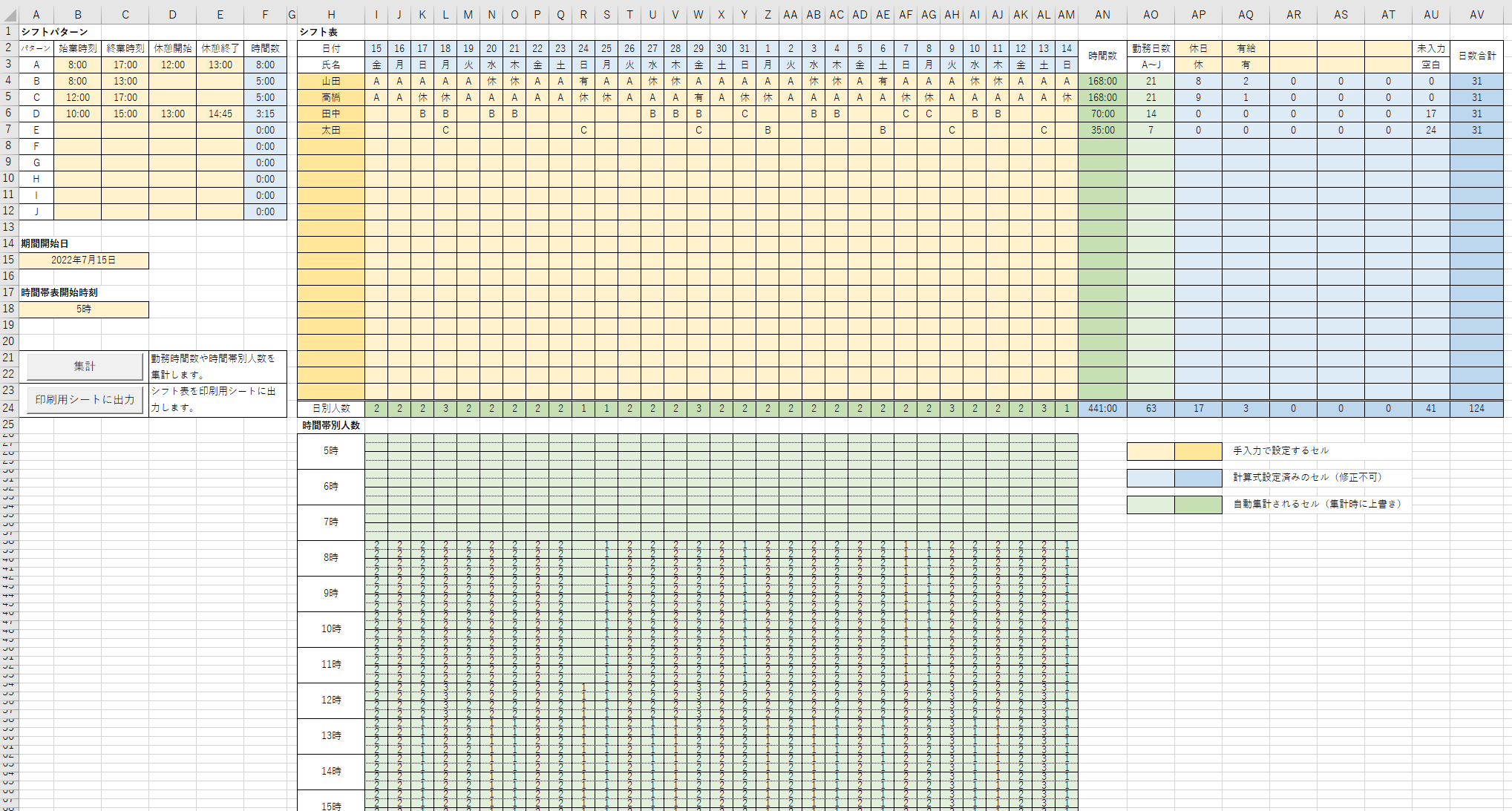1512x811 pixels.
Task: Click the 高橋 name cell
Action: [x=331, y=98]
